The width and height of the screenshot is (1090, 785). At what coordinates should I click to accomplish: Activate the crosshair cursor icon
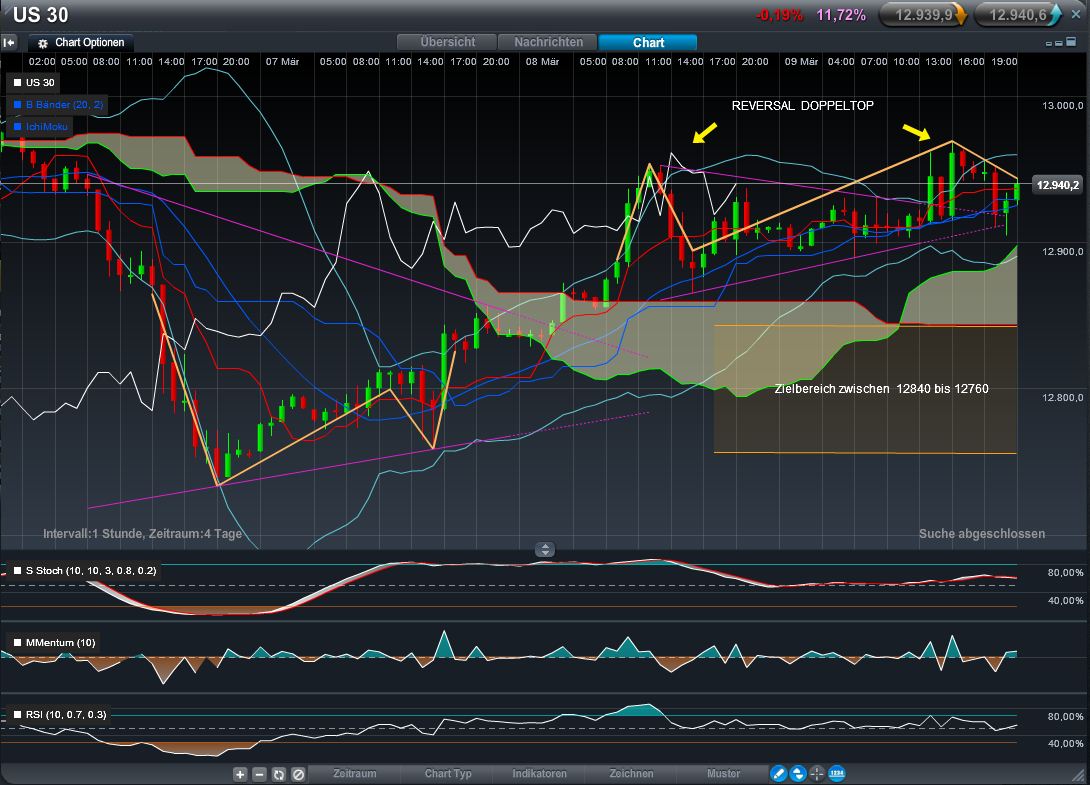817,773
